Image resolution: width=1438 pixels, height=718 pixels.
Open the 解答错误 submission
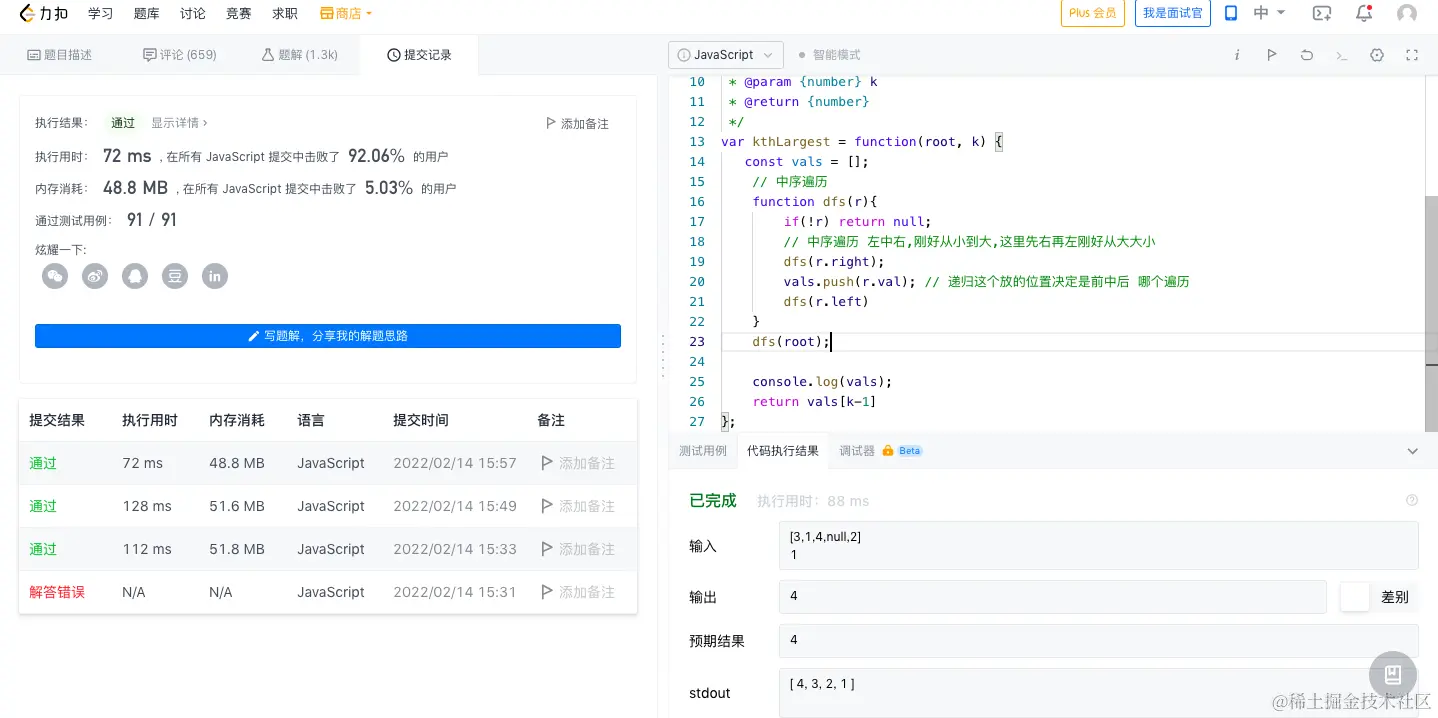pos(57,592)
